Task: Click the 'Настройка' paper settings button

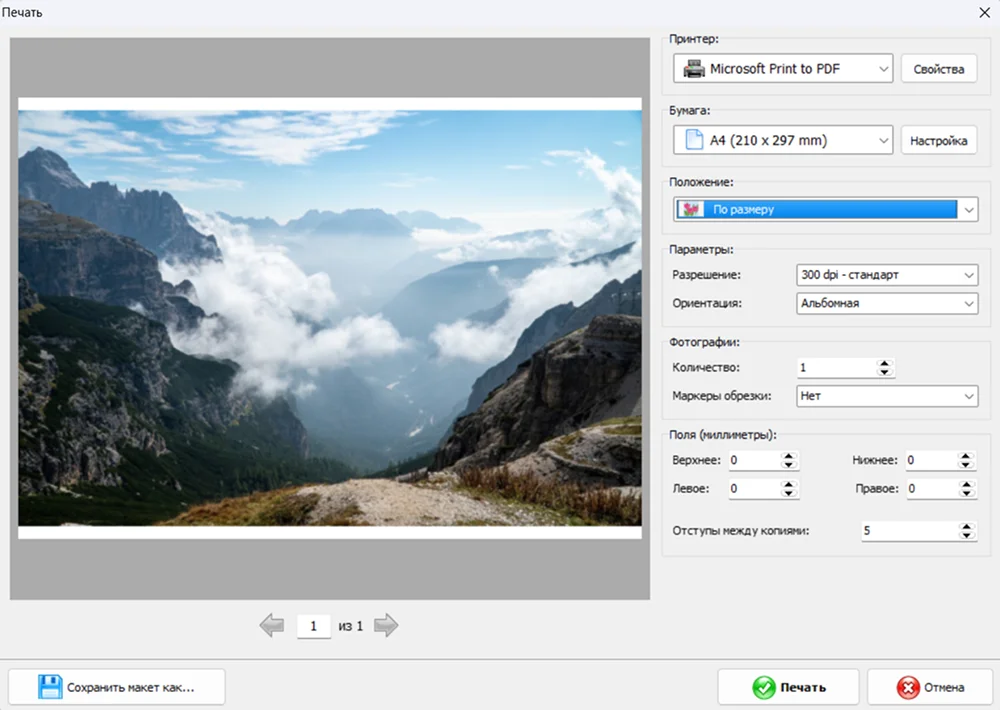Action: [939, 140]
